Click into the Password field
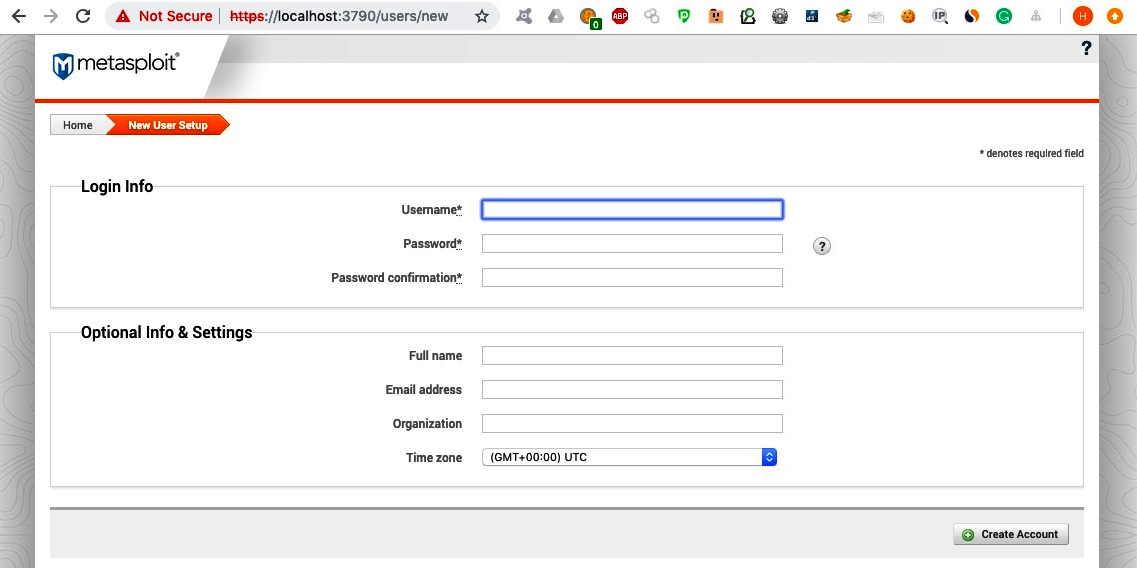This screenshot has width=1137, height=568. (x=632, y=244)
